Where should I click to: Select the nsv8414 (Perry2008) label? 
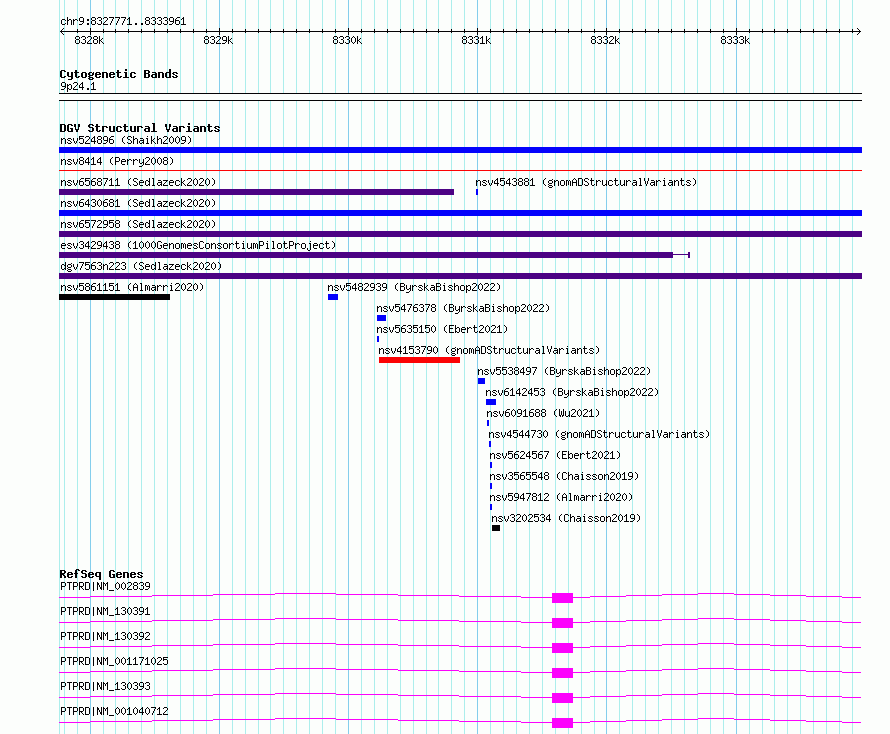point(117,161)
